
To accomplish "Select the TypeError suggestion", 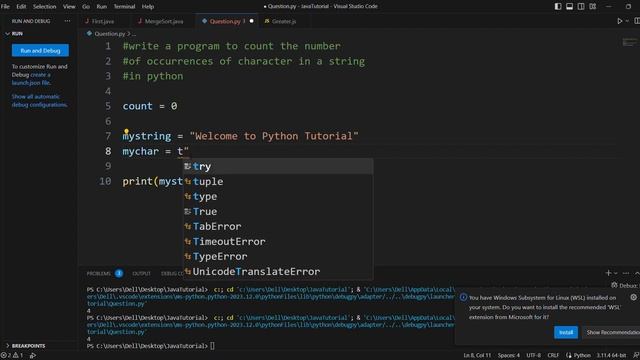I will click(278, 257).
